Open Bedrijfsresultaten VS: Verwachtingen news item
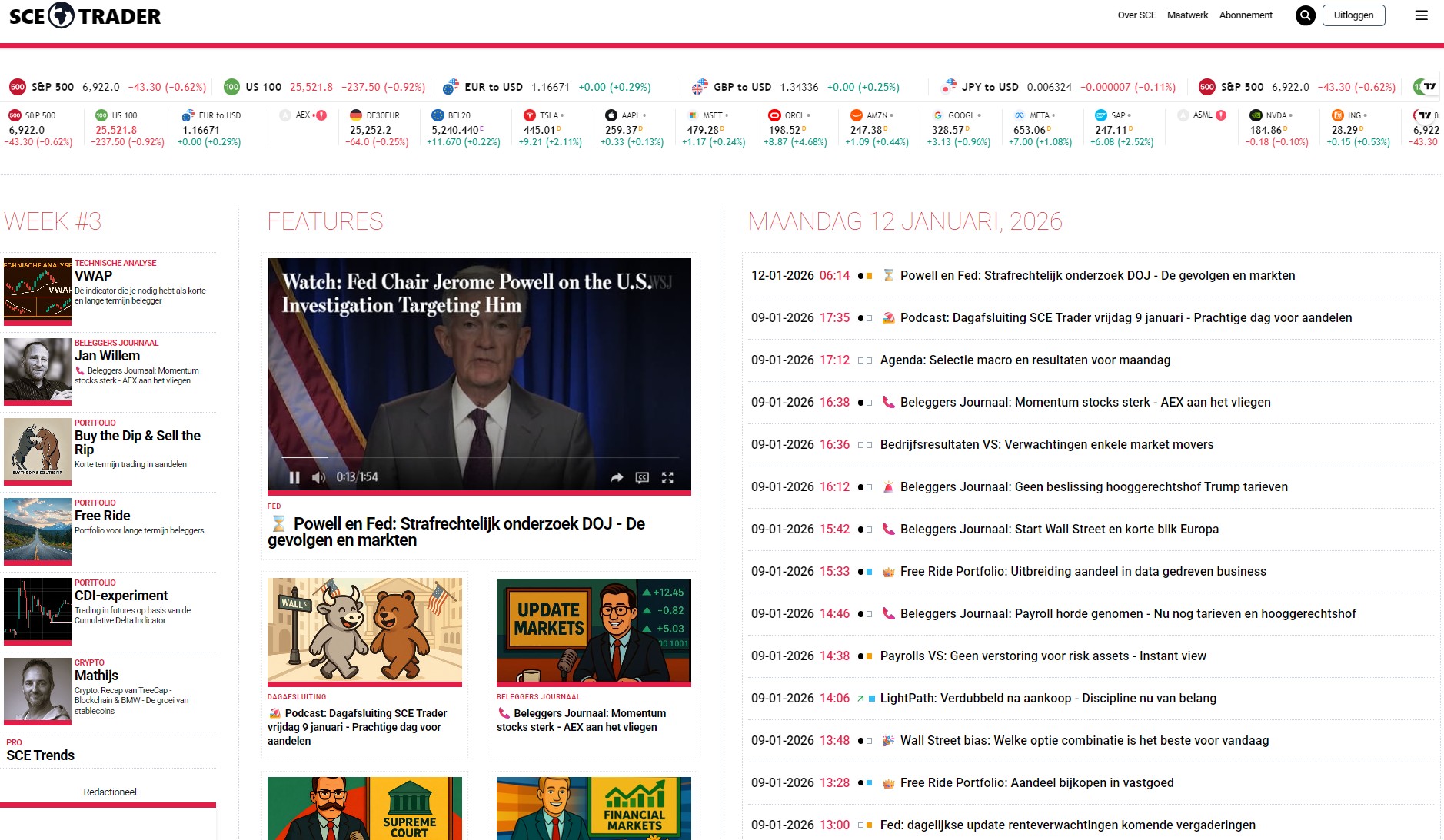 (x=1046, y=445)
